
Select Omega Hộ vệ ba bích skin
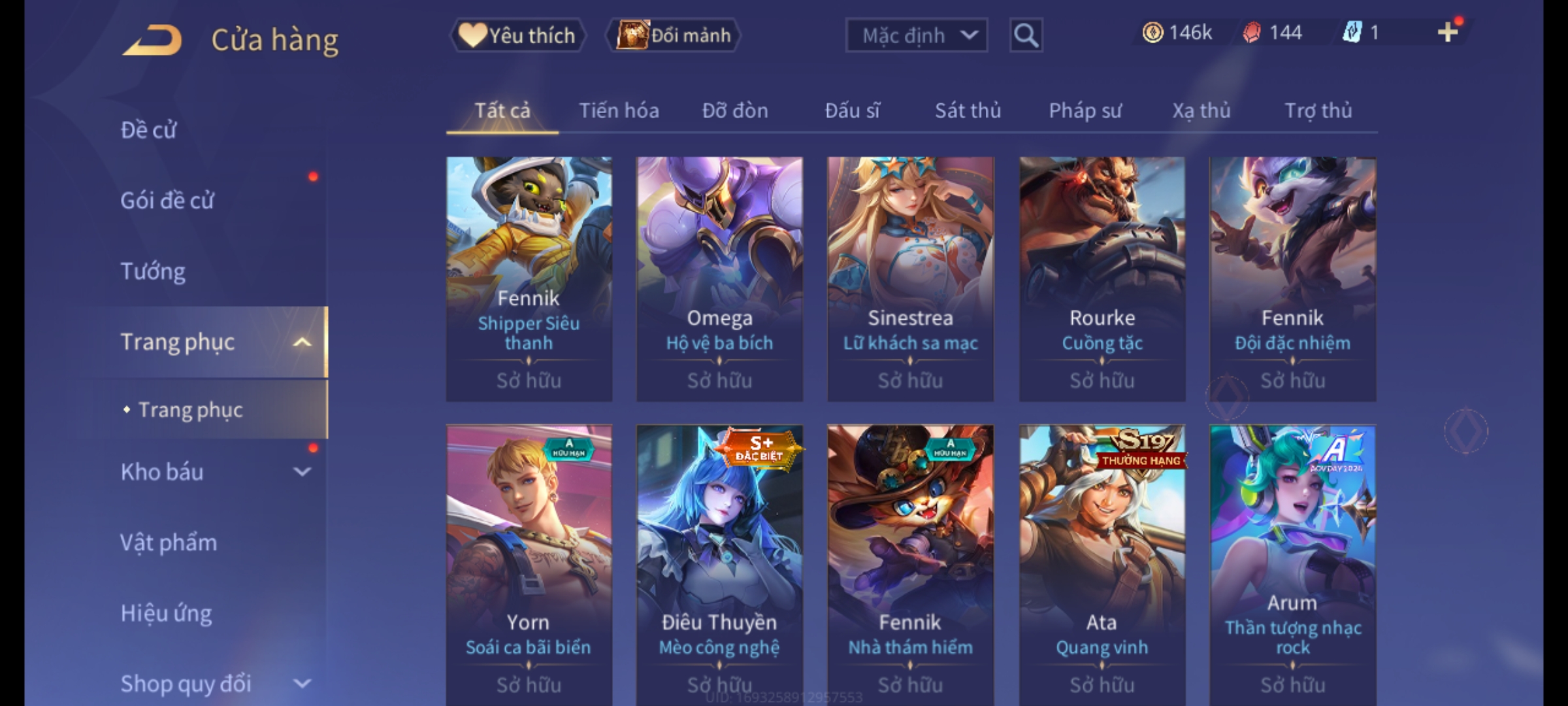pos(719,279)
